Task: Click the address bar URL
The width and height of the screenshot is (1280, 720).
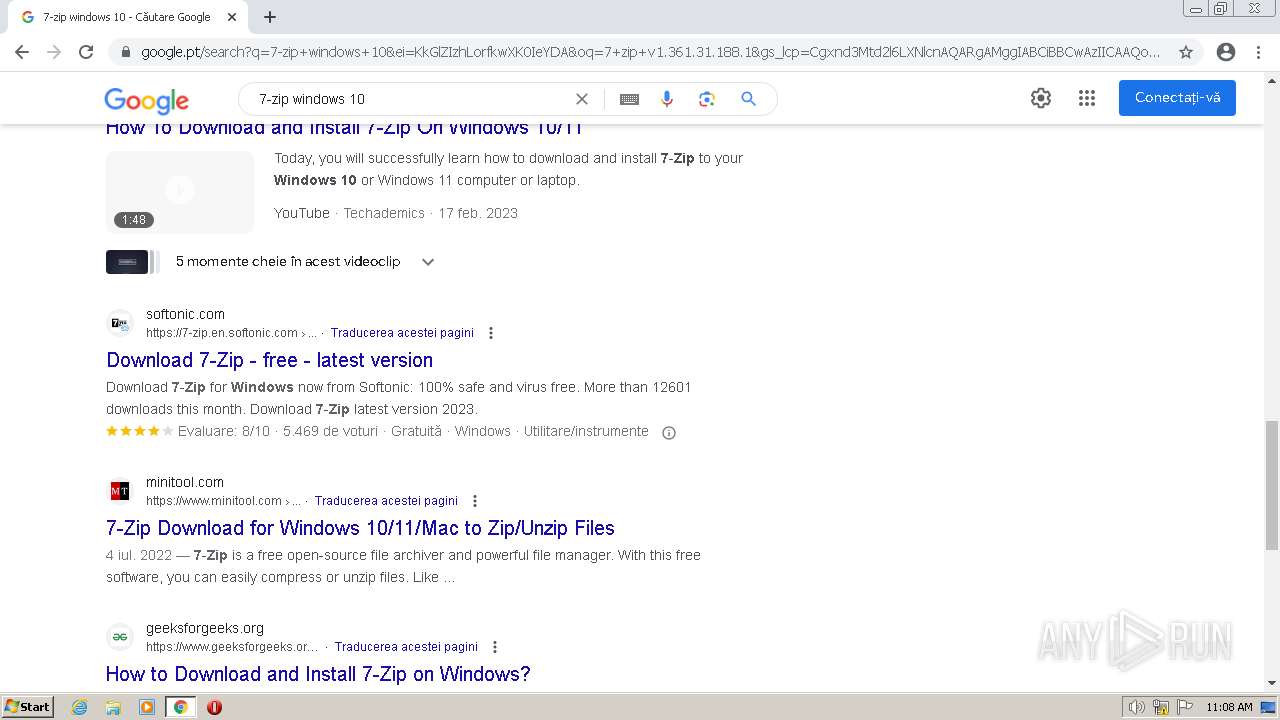Action: [650, 52]
